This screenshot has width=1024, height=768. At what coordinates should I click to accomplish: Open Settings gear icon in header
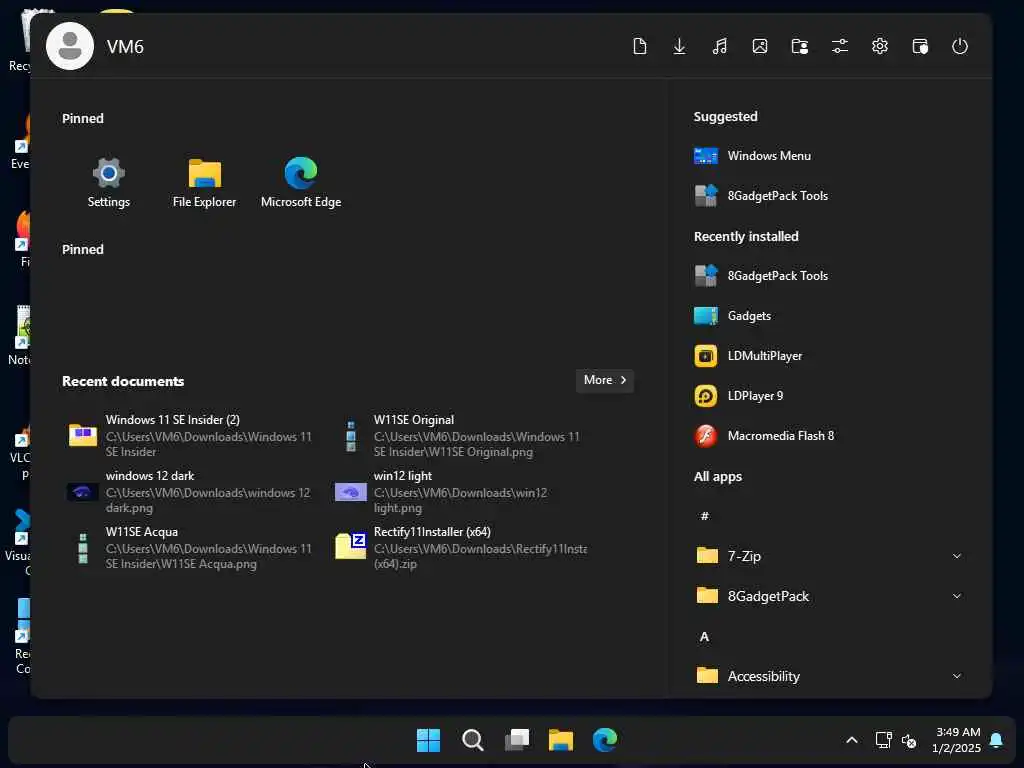coord(880,46)
